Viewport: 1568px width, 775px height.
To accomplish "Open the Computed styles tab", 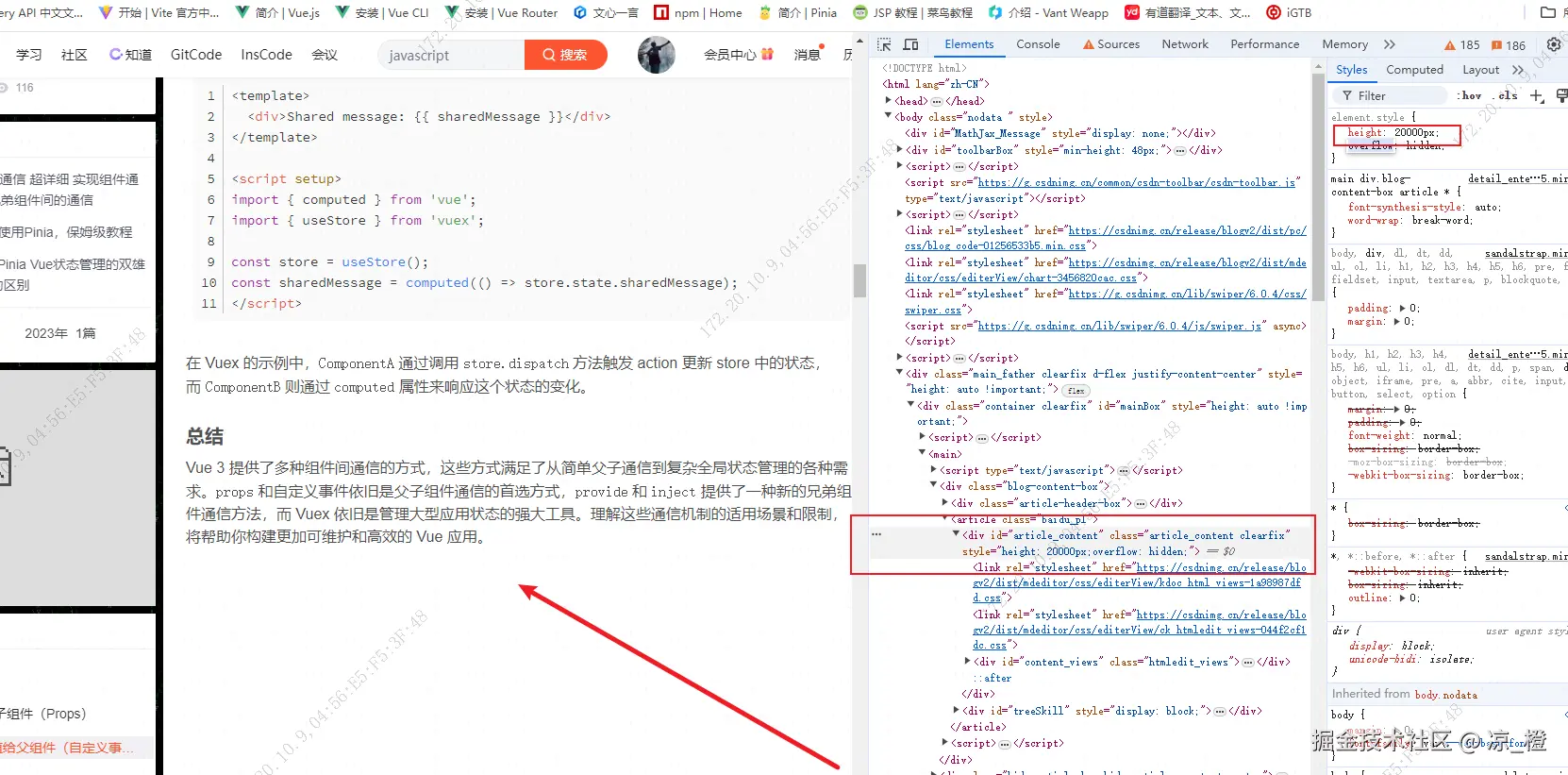I will (x=1414, y=70).
